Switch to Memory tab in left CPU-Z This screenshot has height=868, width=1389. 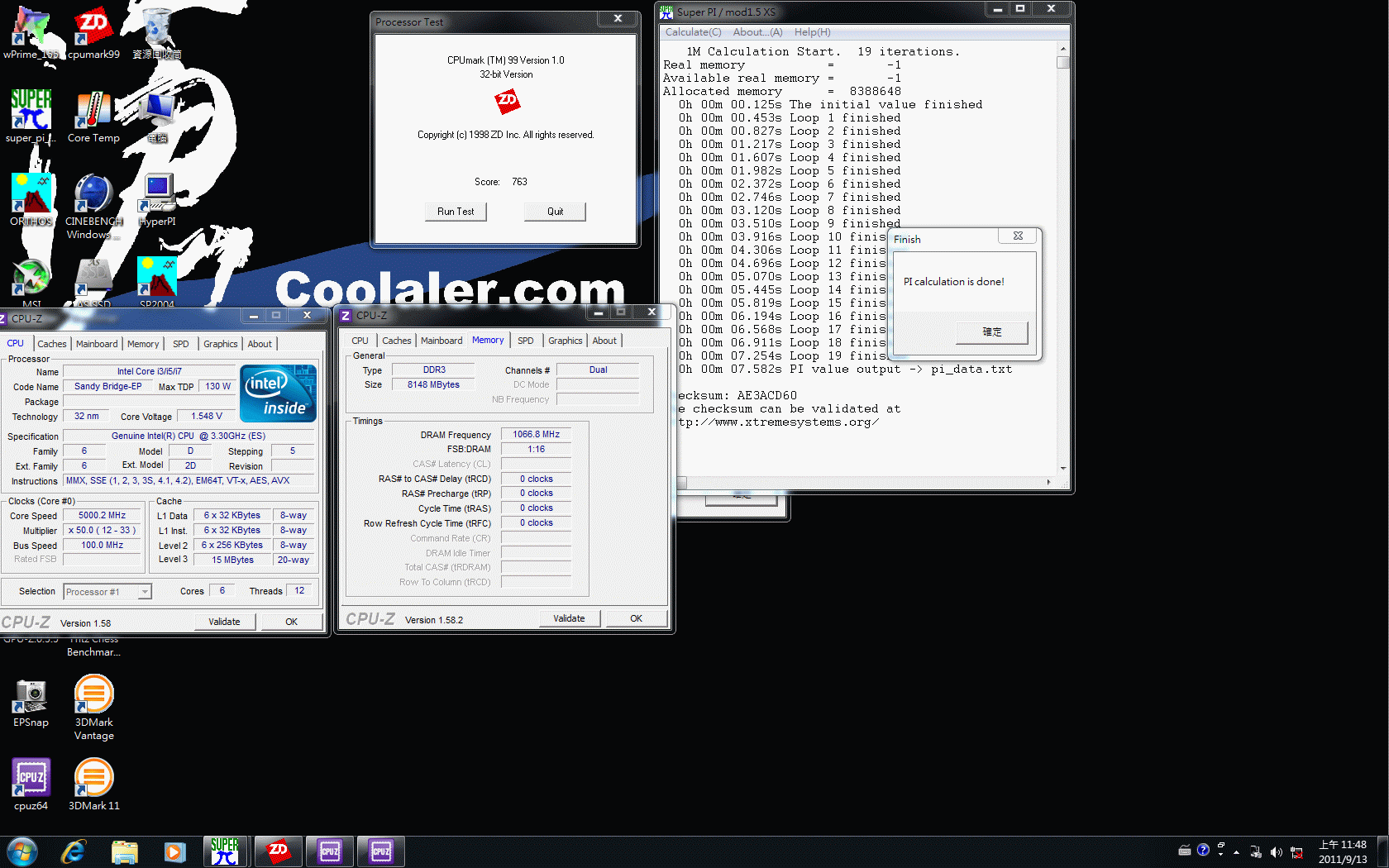coord(143,344)
